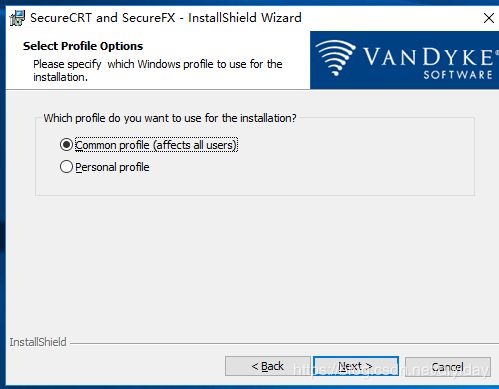Click the separator line beside InstallShield

point(284,343)
